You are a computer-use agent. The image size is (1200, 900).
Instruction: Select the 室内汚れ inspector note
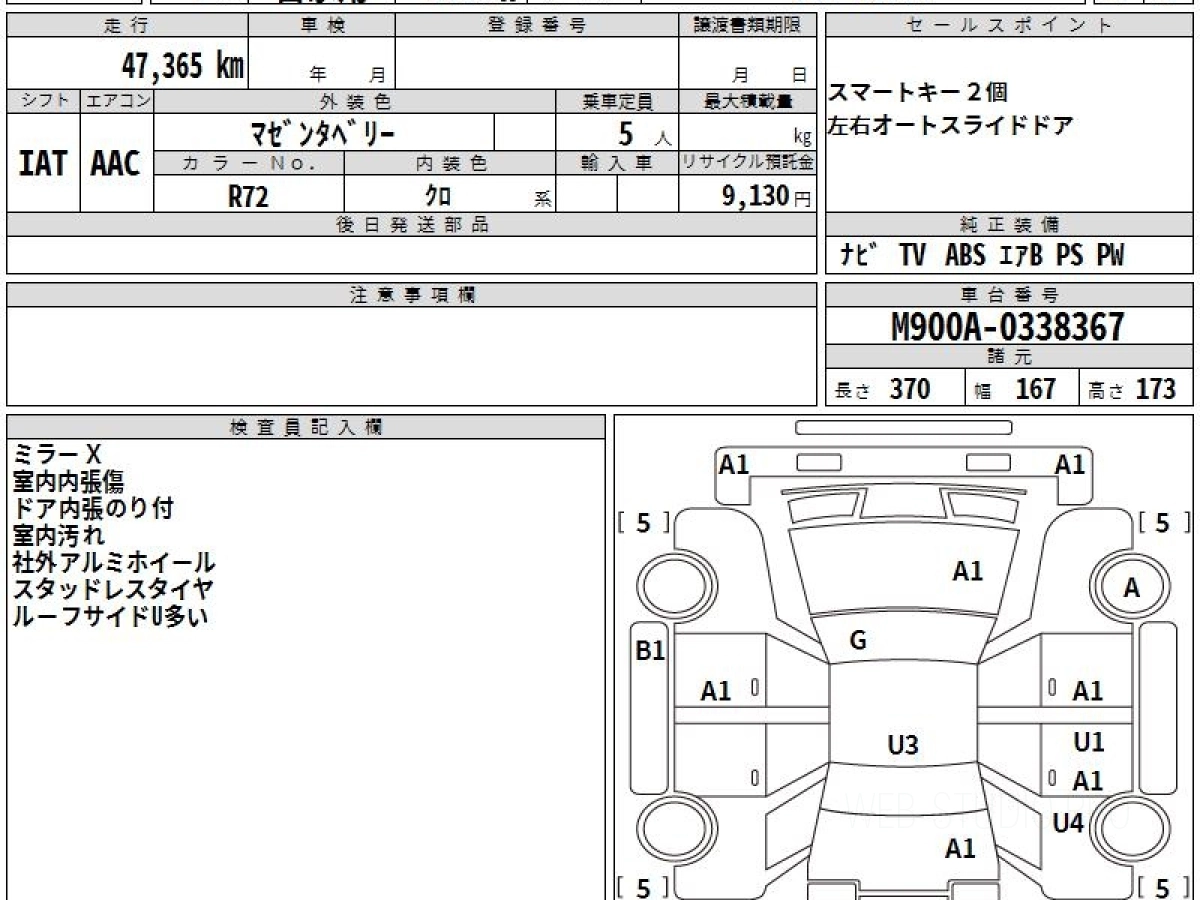pyautogui.click(x=58, y=535)
